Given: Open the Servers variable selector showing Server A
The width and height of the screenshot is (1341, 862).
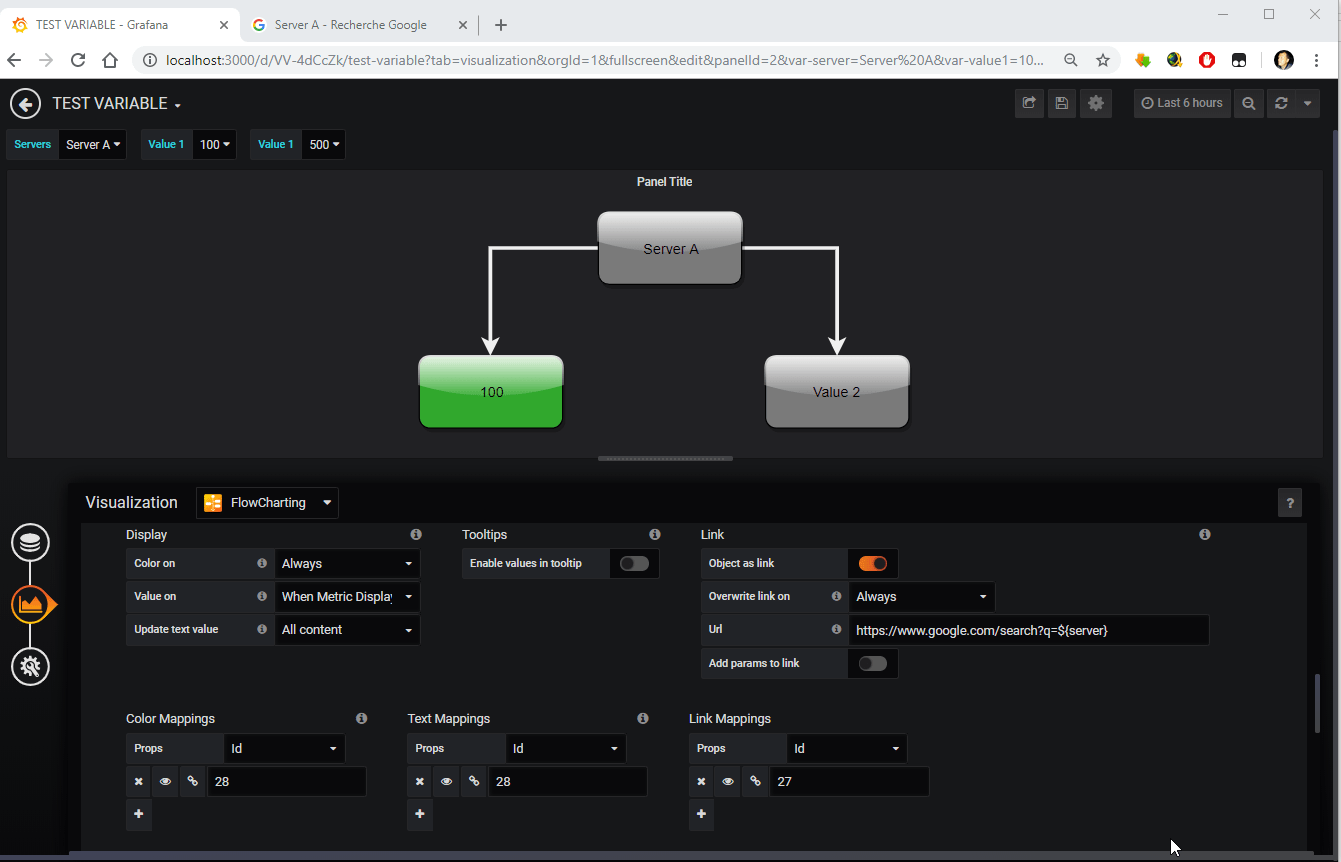Looking at the screenshot, I should (92, 144).
